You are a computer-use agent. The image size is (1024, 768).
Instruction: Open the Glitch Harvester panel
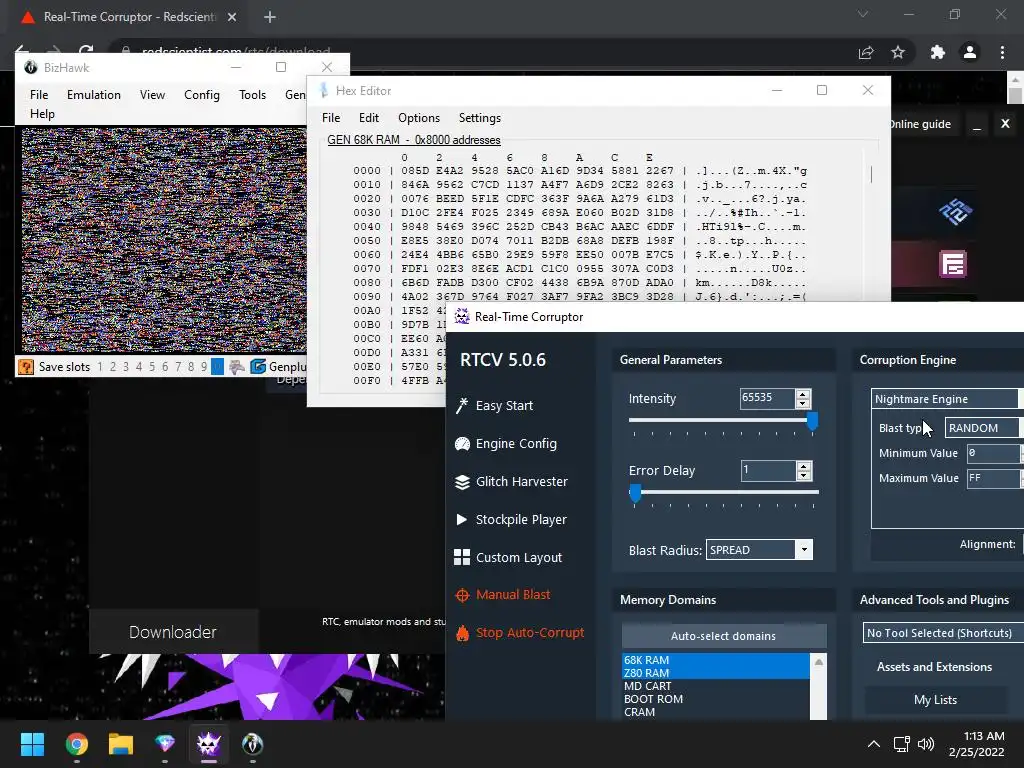pyautogui.click(x=511, y=482)
